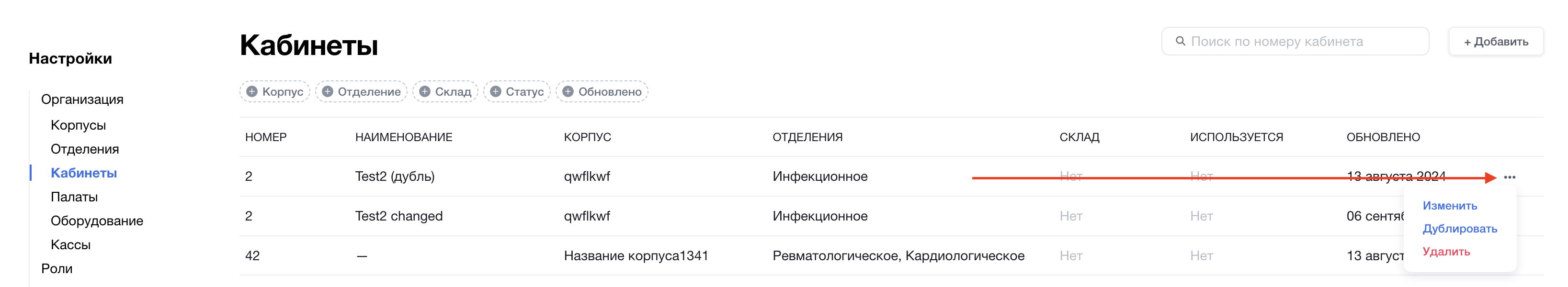Screen dimensions: 1568x287
Task: Click plus icon on Обновлено filter
Action: pos(568,92)
